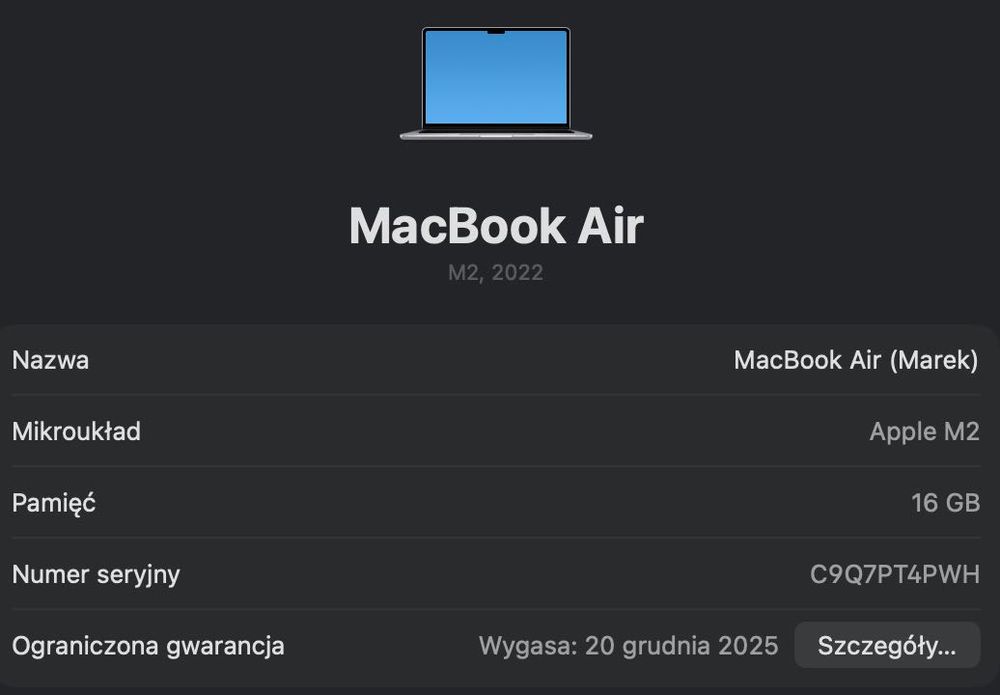Edit the name field MacBook Air (Marek)

(856, 360)
